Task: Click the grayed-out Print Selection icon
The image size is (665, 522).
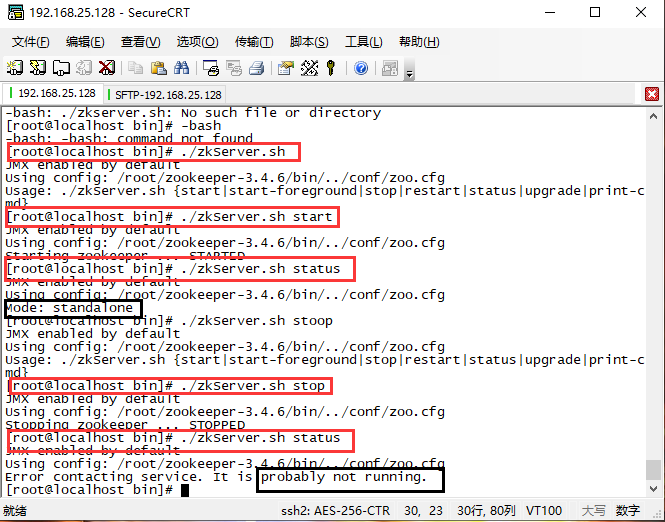Action: point(234,68)
